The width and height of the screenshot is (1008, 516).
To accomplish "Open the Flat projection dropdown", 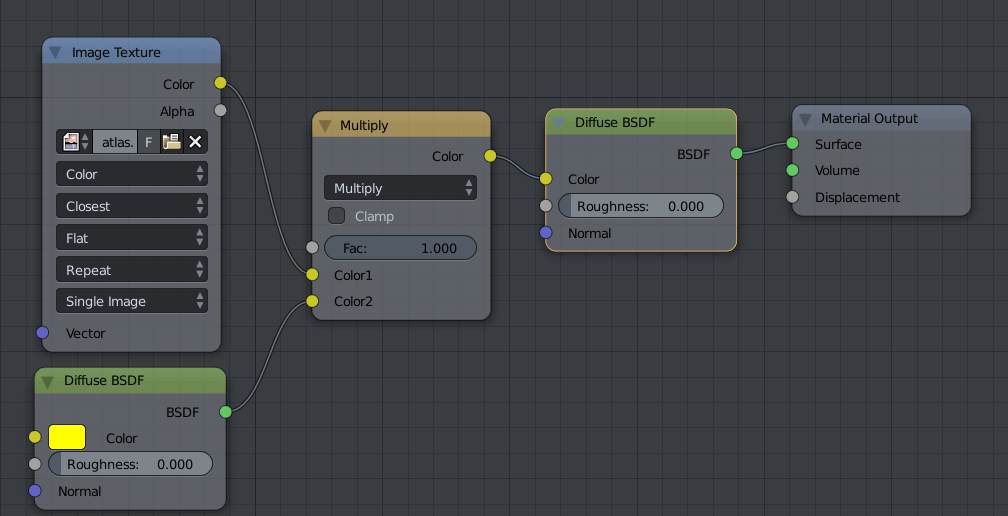I will pos(132,238).
